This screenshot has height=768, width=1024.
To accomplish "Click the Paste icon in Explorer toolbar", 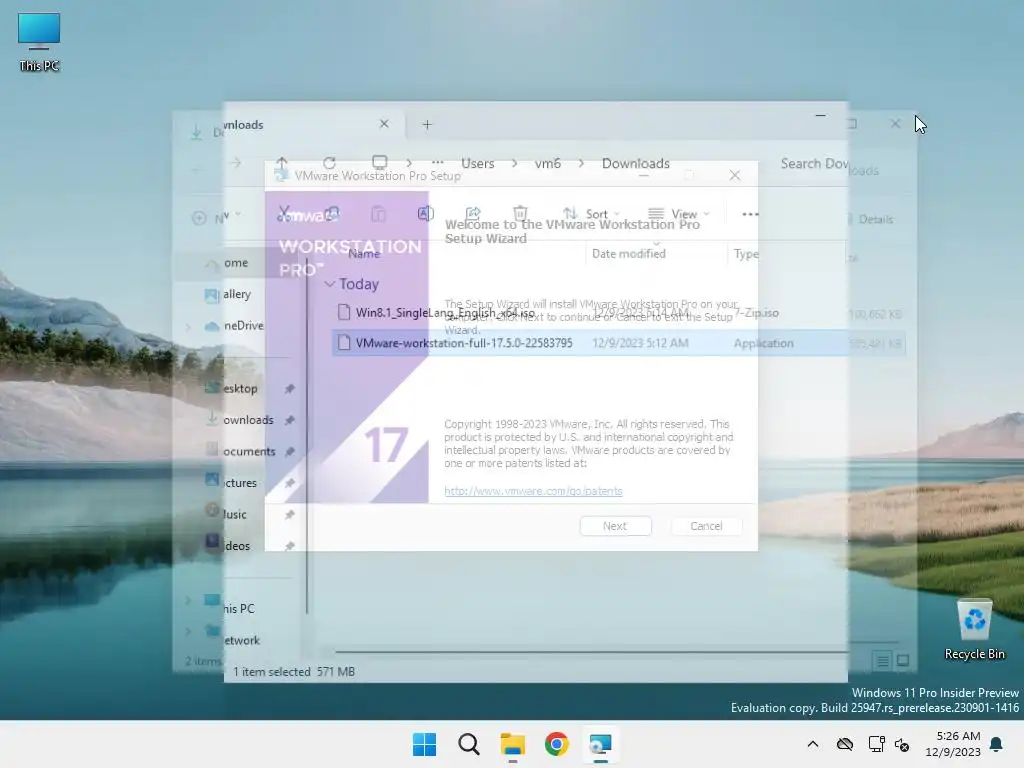I will 378,214.
